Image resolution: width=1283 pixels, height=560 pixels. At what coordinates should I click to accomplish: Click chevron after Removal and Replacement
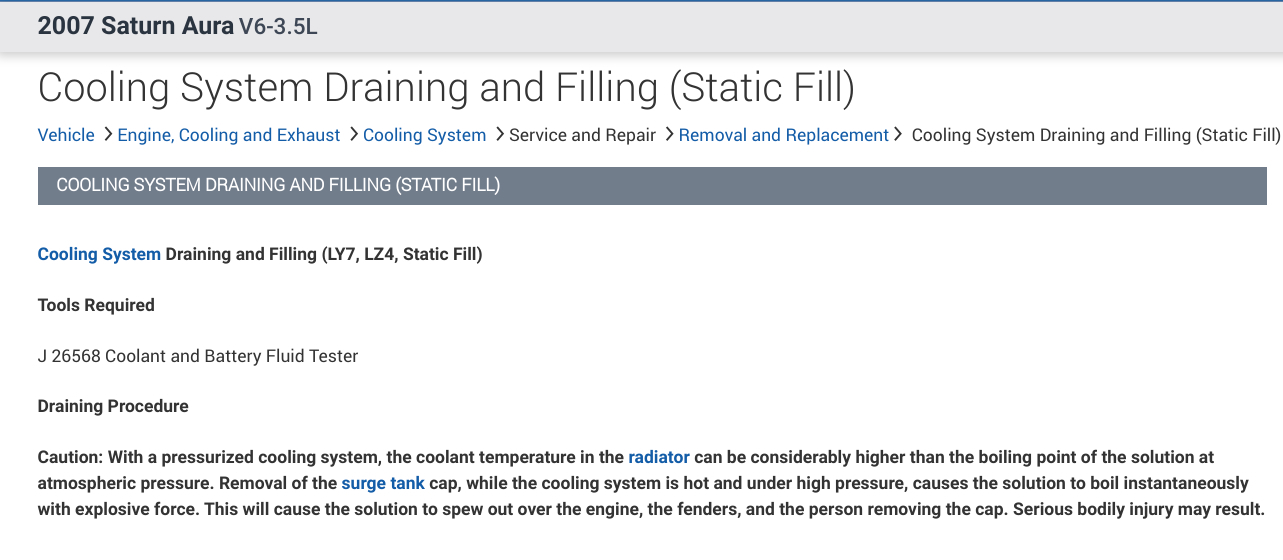click(x=898, y=134)
